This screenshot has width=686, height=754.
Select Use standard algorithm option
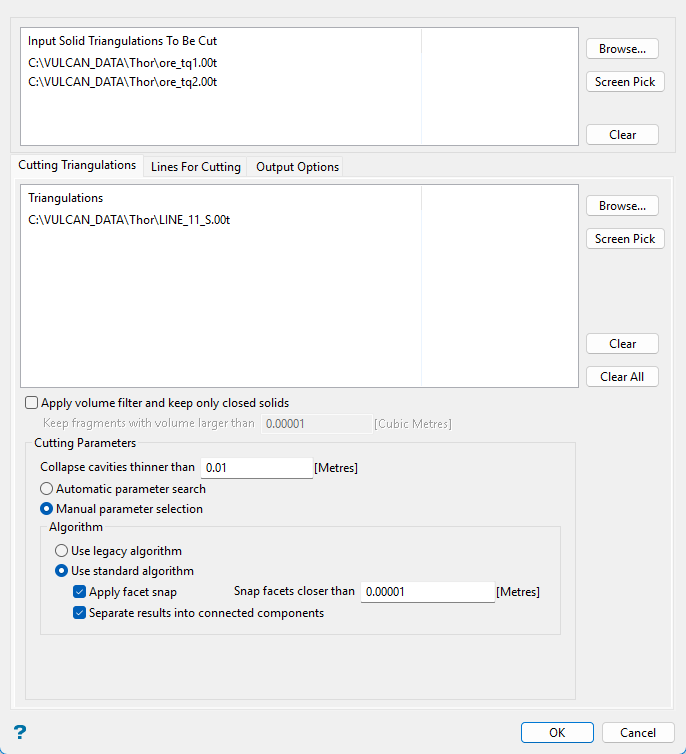coord(62,571)
